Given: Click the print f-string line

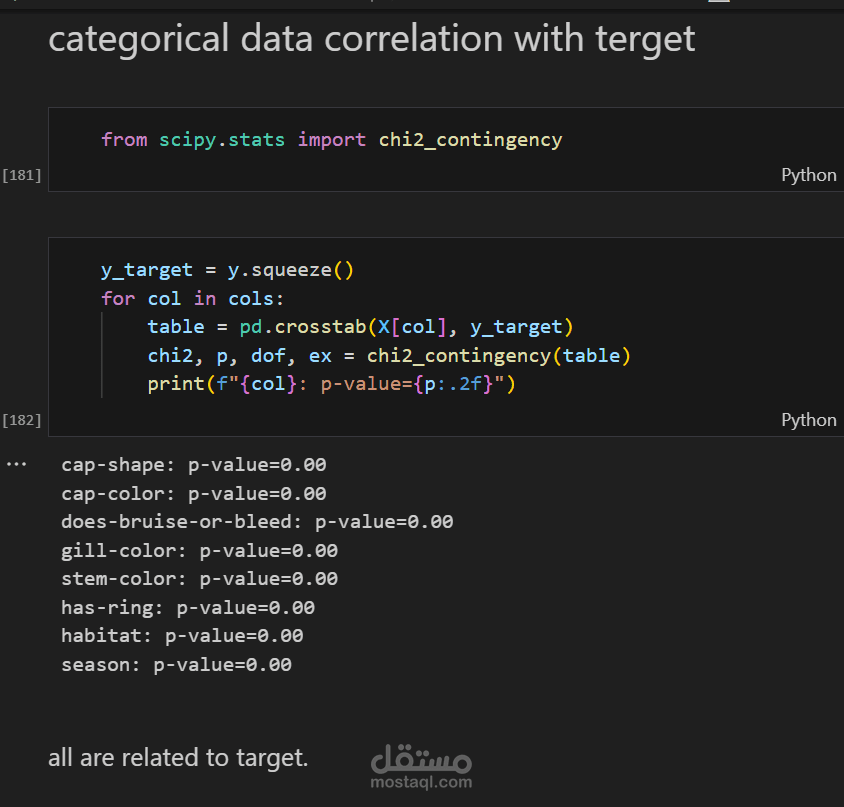Looking at the screenshot, I should tap(332, 384).
